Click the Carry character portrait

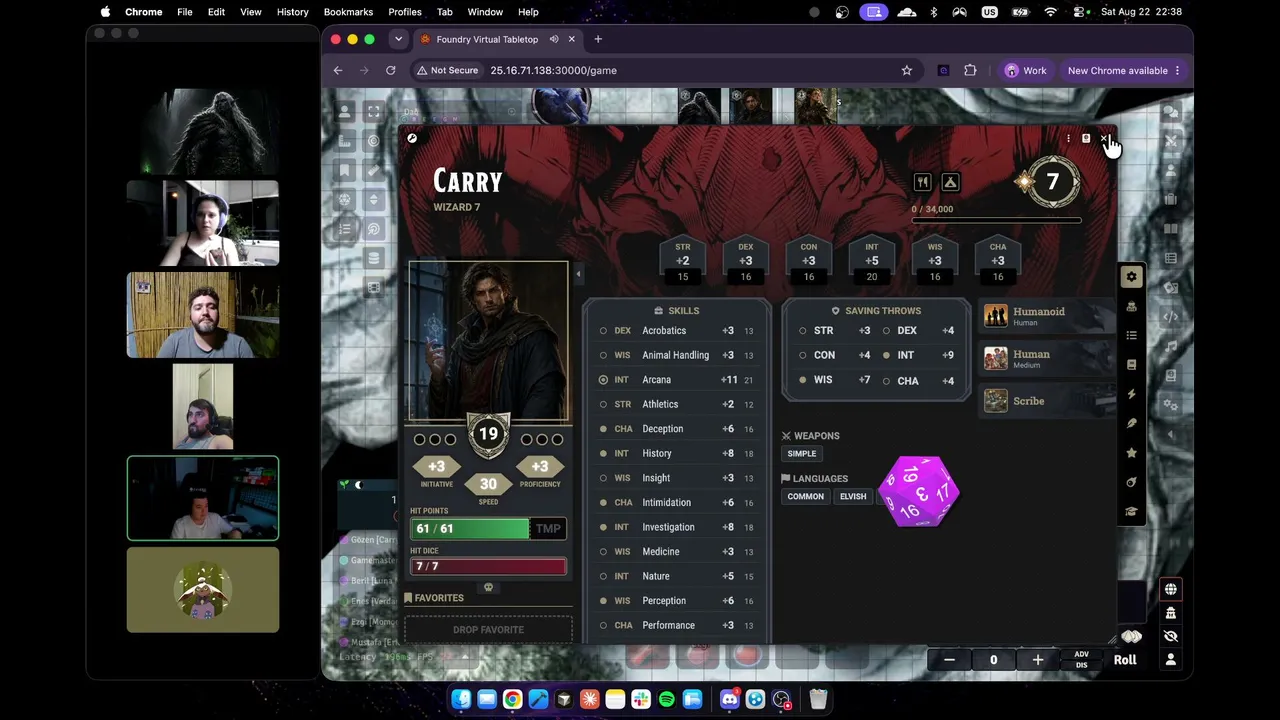[488, 341]
